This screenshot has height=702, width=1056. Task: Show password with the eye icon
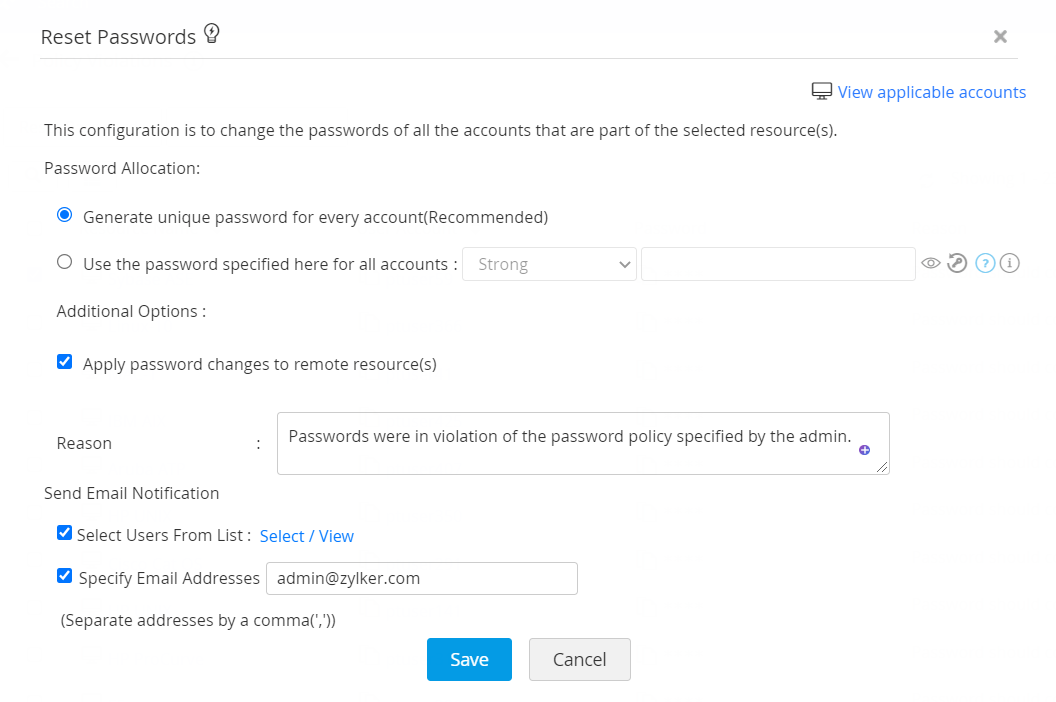[931, 264]
